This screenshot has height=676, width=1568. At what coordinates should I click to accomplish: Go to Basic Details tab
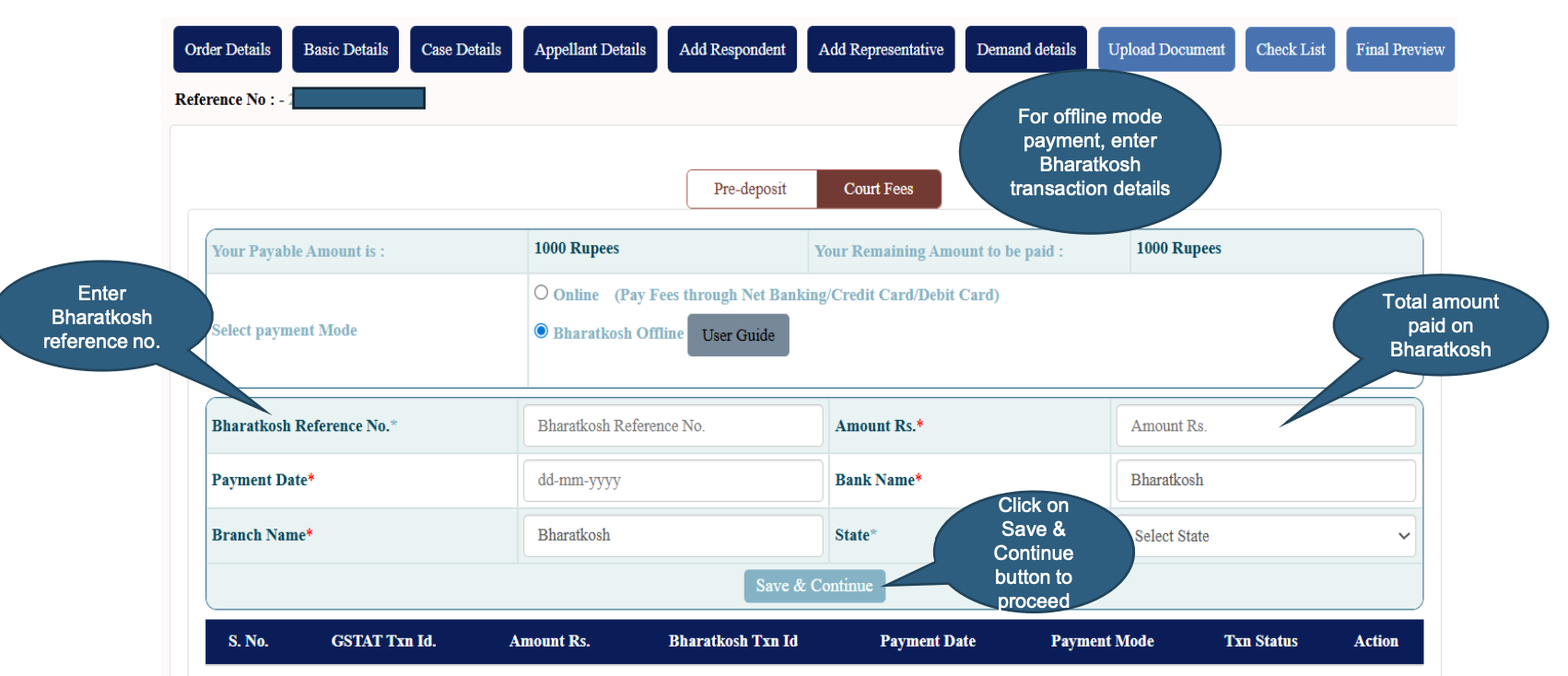(345, 50)
